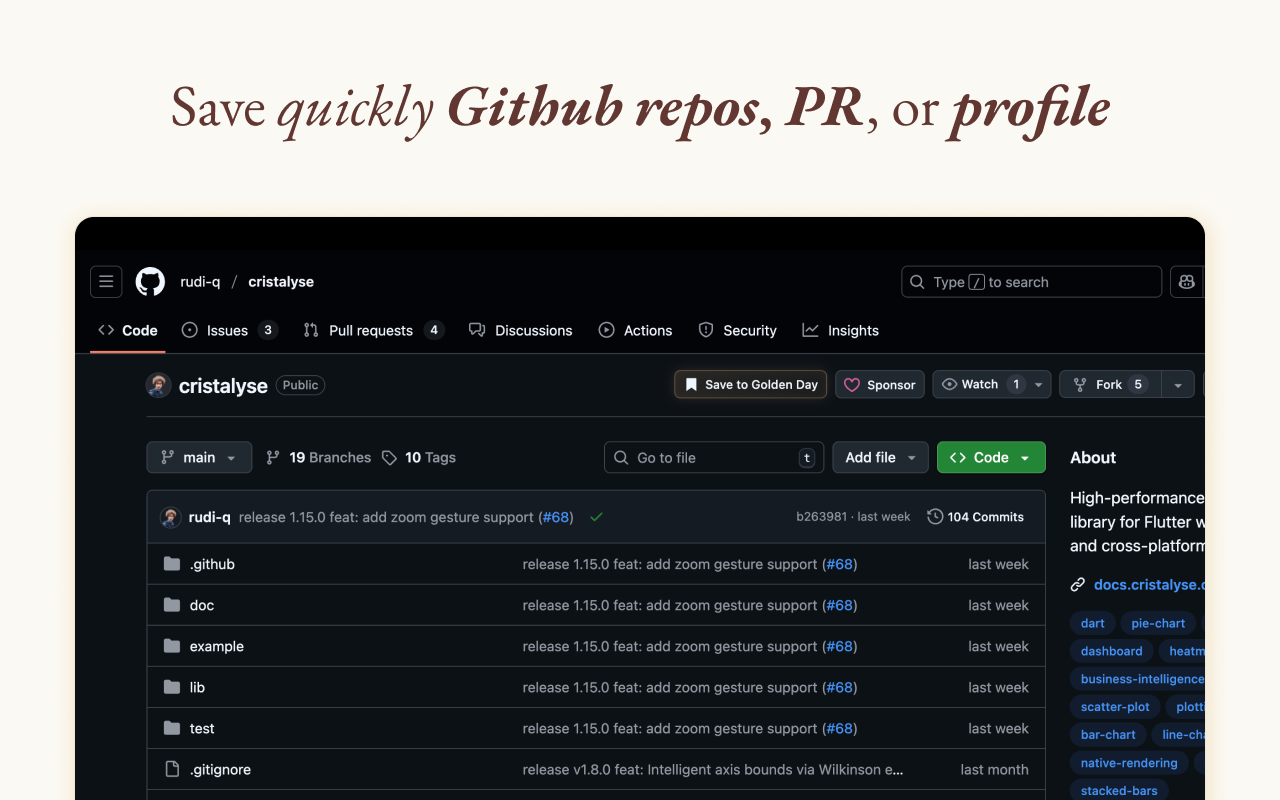Viewport: 1280px width, 800px height.
Task: Click the Type / to search field
Action: 1031,282
